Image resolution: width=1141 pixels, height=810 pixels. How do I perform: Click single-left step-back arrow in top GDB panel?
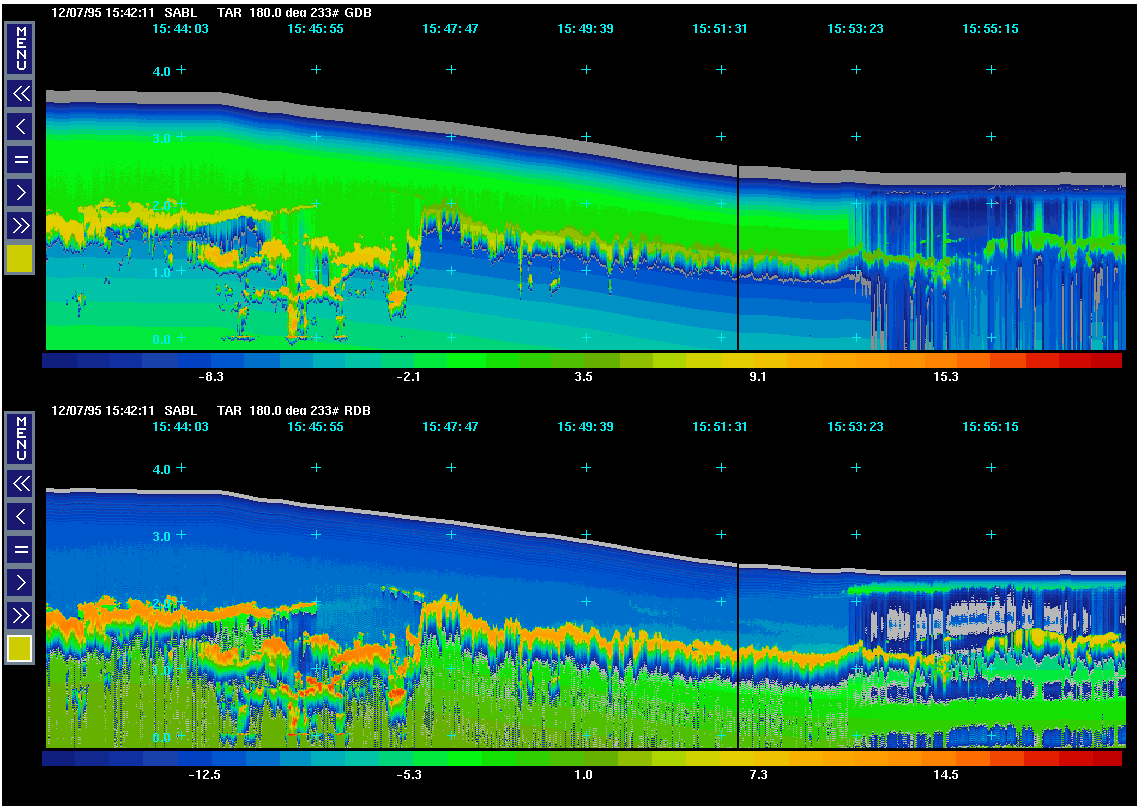(20, 126)
